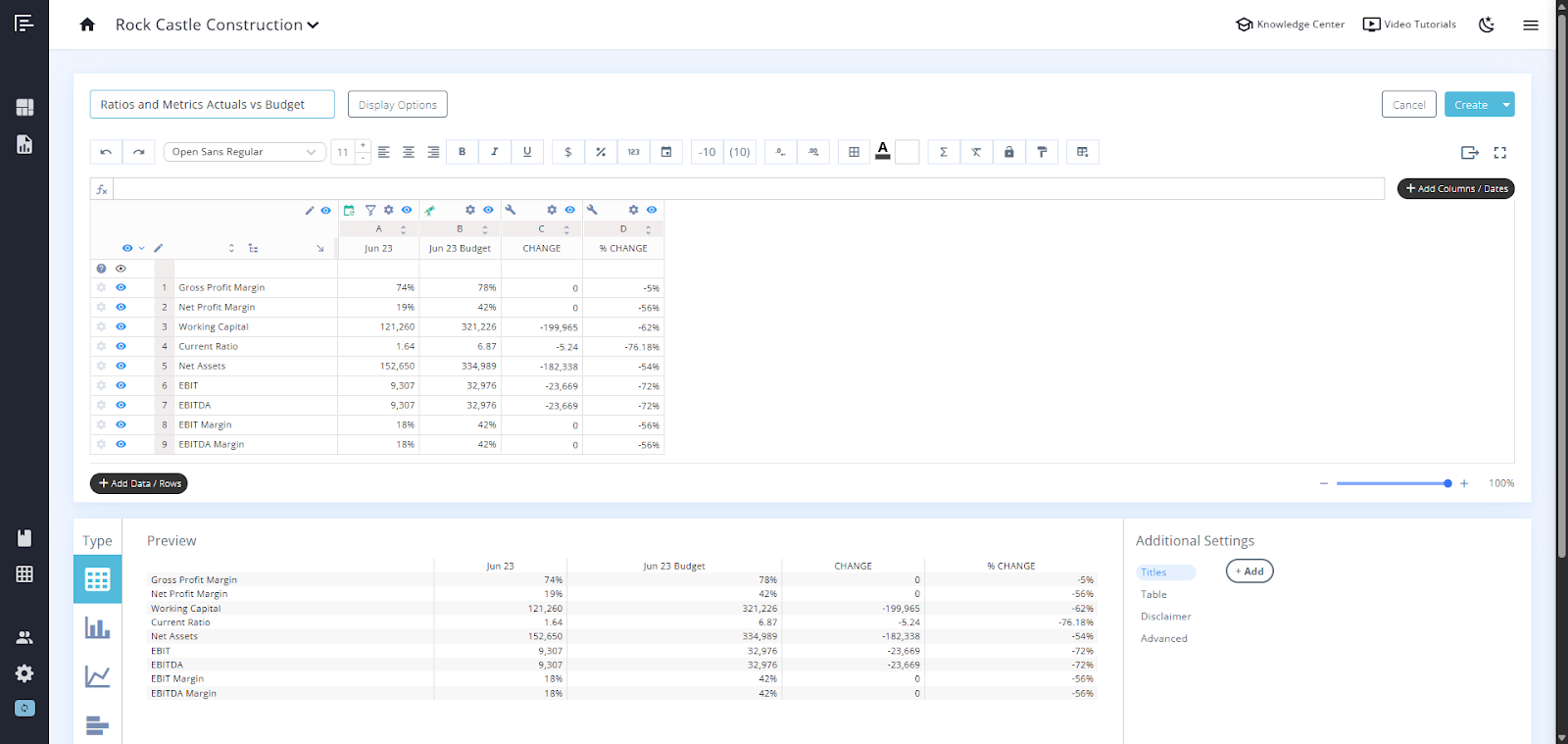Image resolution: width=1568 pixels, height=744 pixels.
Task: Open the Disclaimer settings tab
Action: tap(1165, 617)
